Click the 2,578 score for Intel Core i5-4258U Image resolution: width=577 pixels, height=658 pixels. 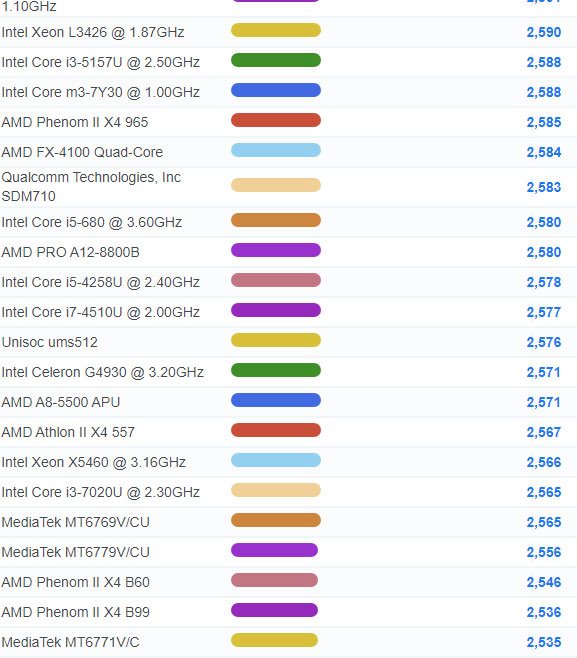point(544,282)
